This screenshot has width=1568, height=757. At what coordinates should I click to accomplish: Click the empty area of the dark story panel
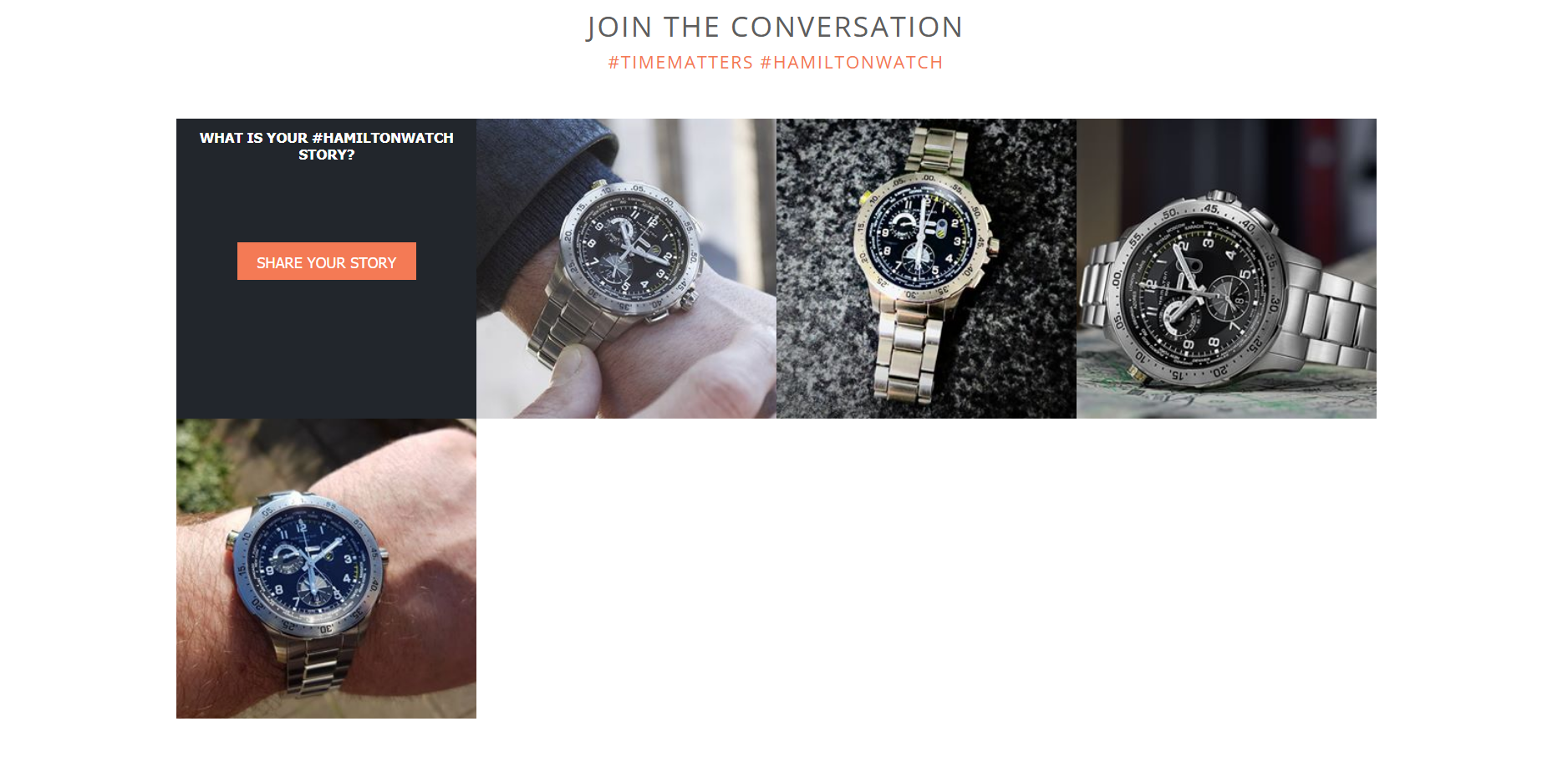(x=326, y=351)
